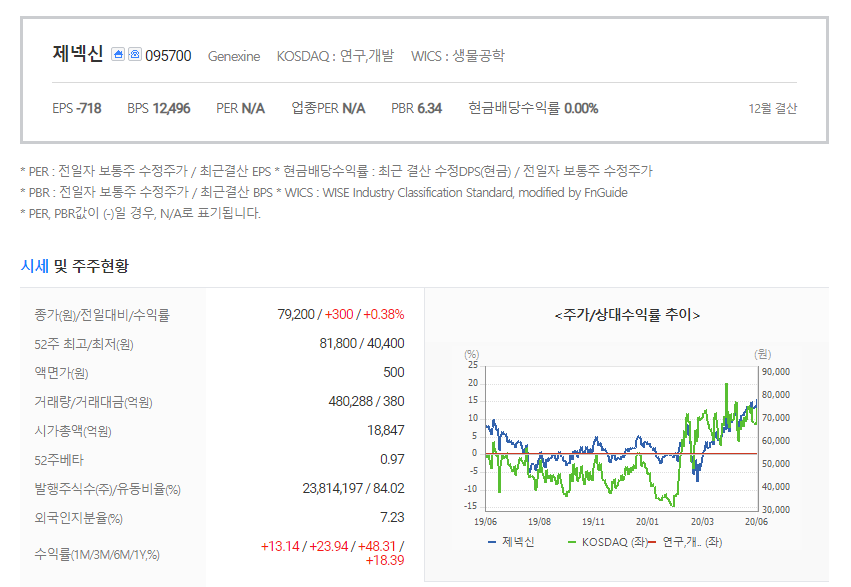
Task: Click the stock code 095700
Action: click(x=168, y=56)
